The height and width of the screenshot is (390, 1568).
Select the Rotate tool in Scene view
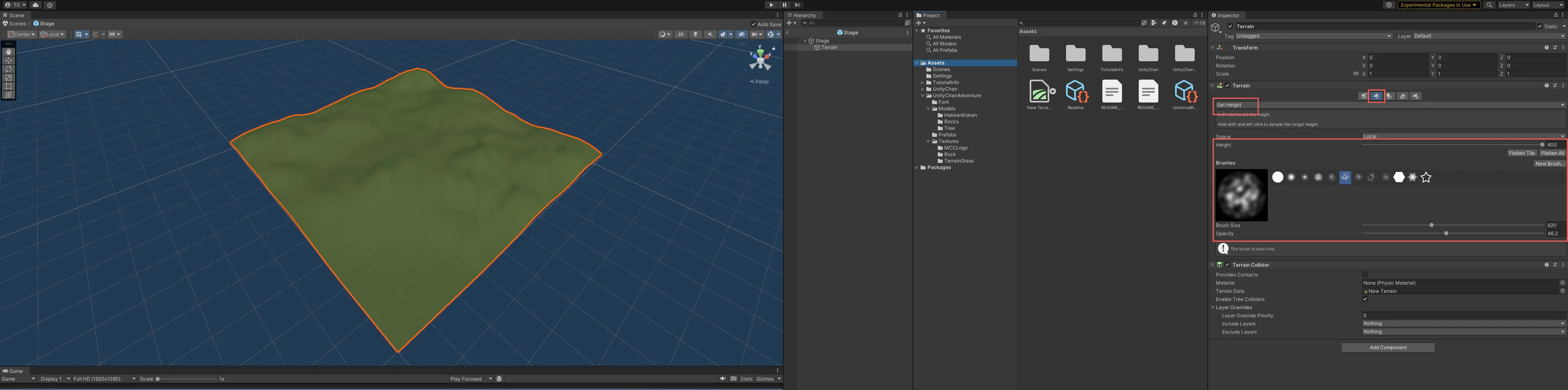coord(9,69)
